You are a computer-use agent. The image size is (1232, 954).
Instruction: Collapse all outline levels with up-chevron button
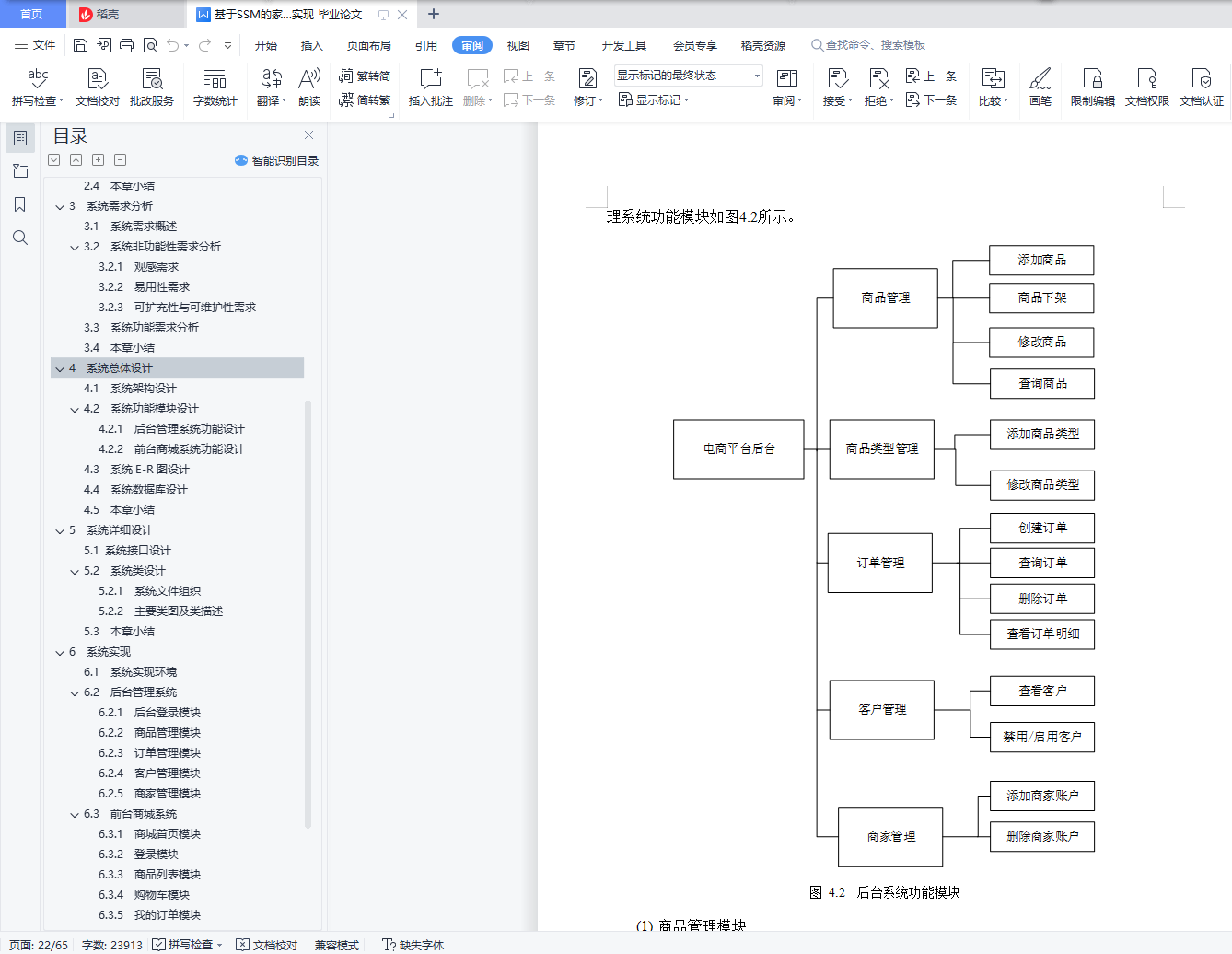pyautogui.click(x=76, y=160)
